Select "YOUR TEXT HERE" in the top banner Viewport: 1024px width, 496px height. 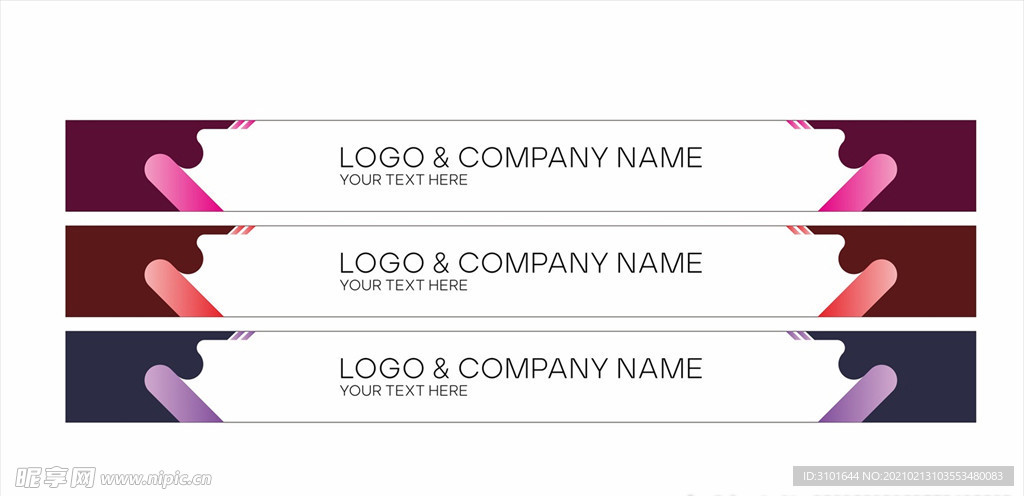pyautogui.click(x=403, y=180)
